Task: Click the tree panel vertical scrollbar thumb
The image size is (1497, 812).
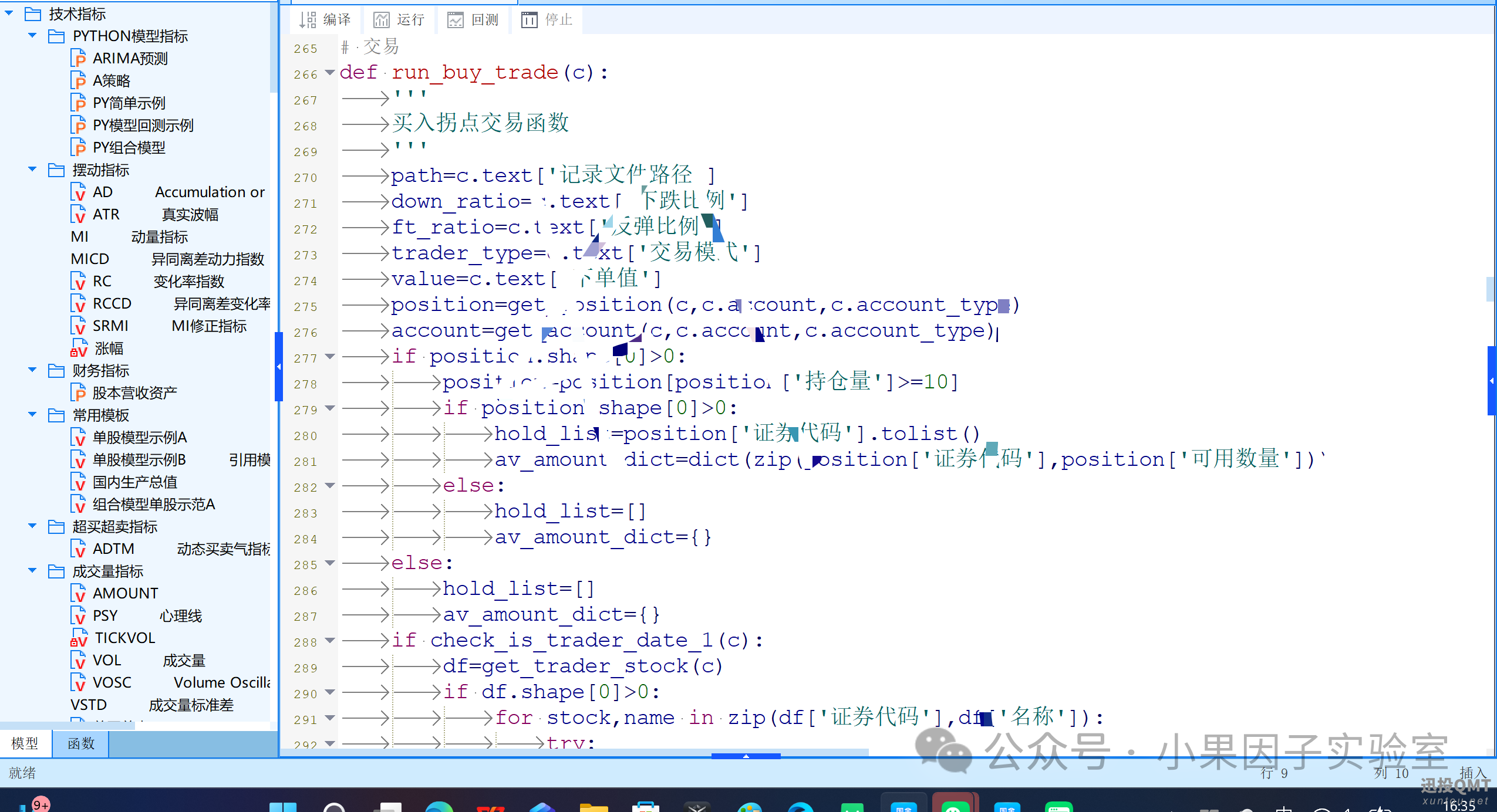Action: pos(273,47)
